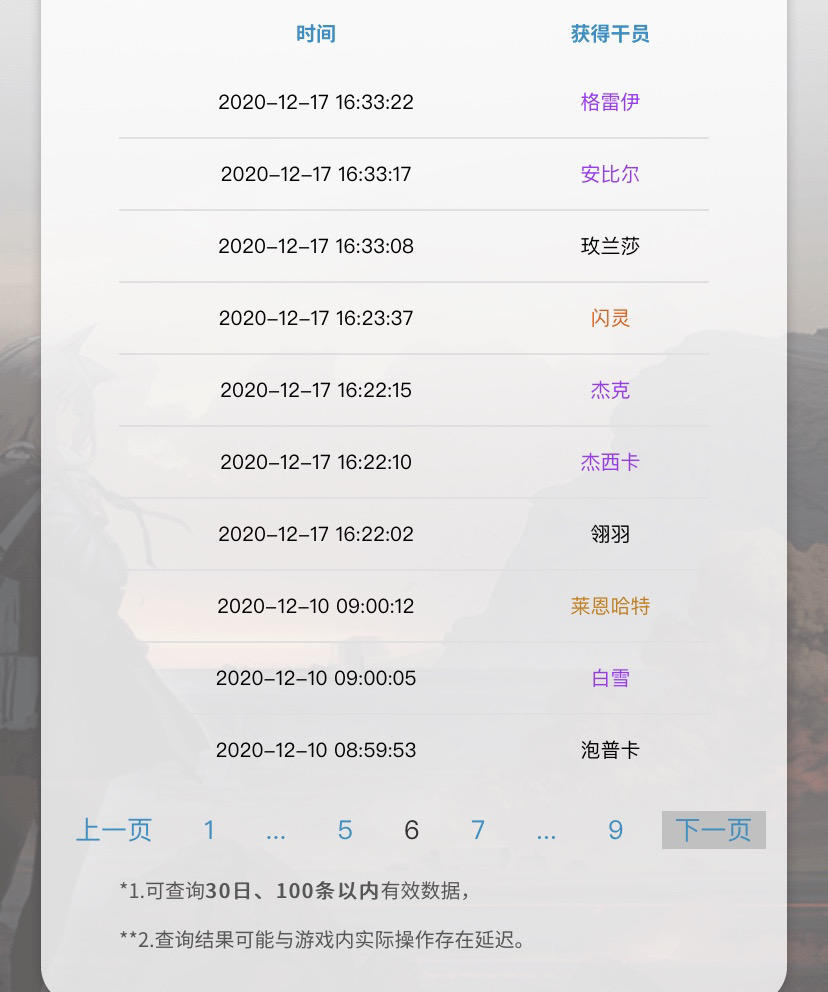Jump to page 7
Viewport: 828px width, 992px height.
coord(478,830)
